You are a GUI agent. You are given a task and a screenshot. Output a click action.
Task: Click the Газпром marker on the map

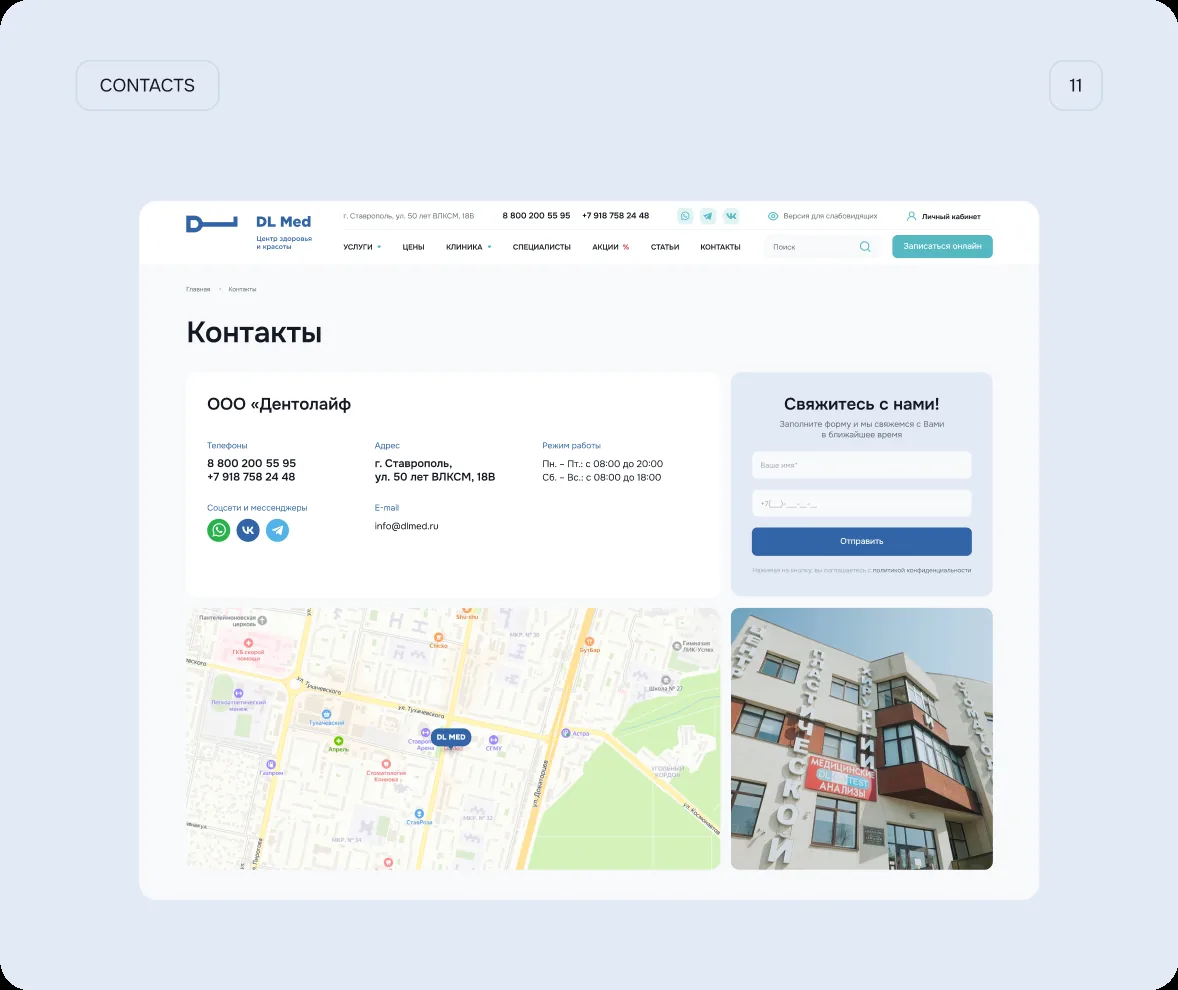click(x=271, y=764)
